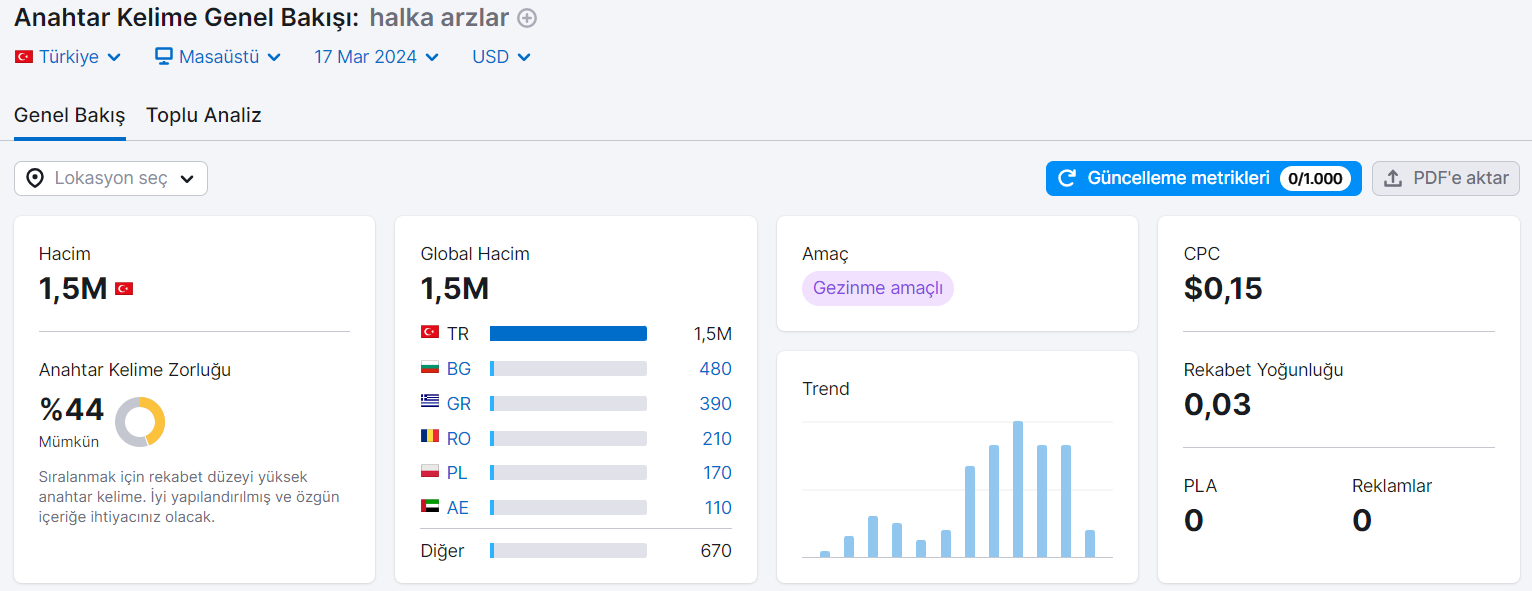Screen dimensions: 1532x591
Task: Click the plus icon beside halka arzlar
Action: pos(527,18)
